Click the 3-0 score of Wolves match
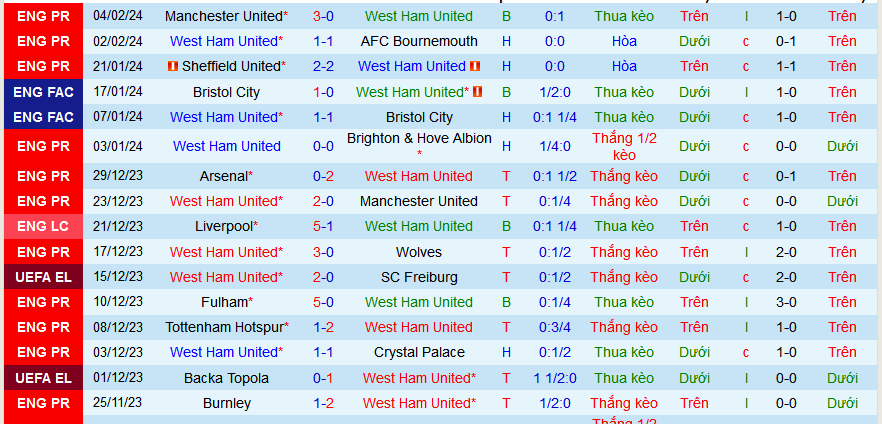Screen dimensions: 882x424 [x=323, y=252]
